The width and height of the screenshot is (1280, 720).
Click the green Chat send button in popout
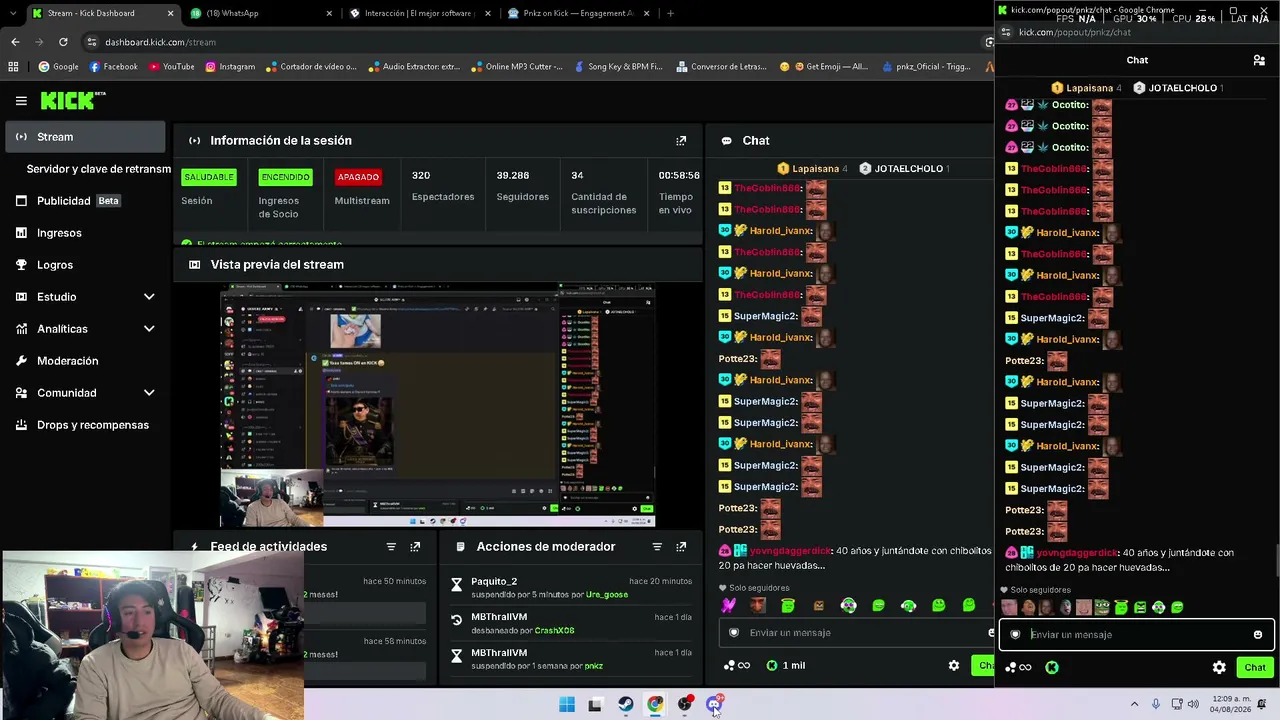[1255, 667]
